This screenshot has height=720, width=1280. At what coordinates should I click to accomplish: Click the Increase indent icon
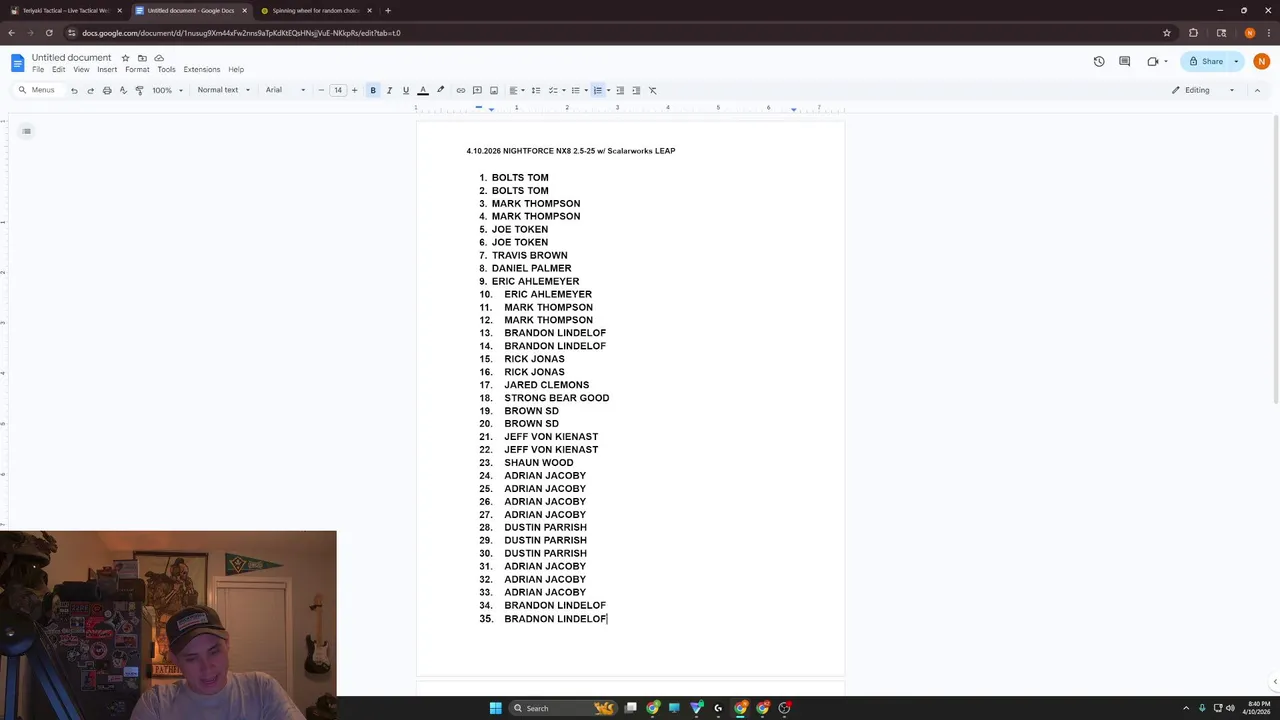(x=636, y=90)
